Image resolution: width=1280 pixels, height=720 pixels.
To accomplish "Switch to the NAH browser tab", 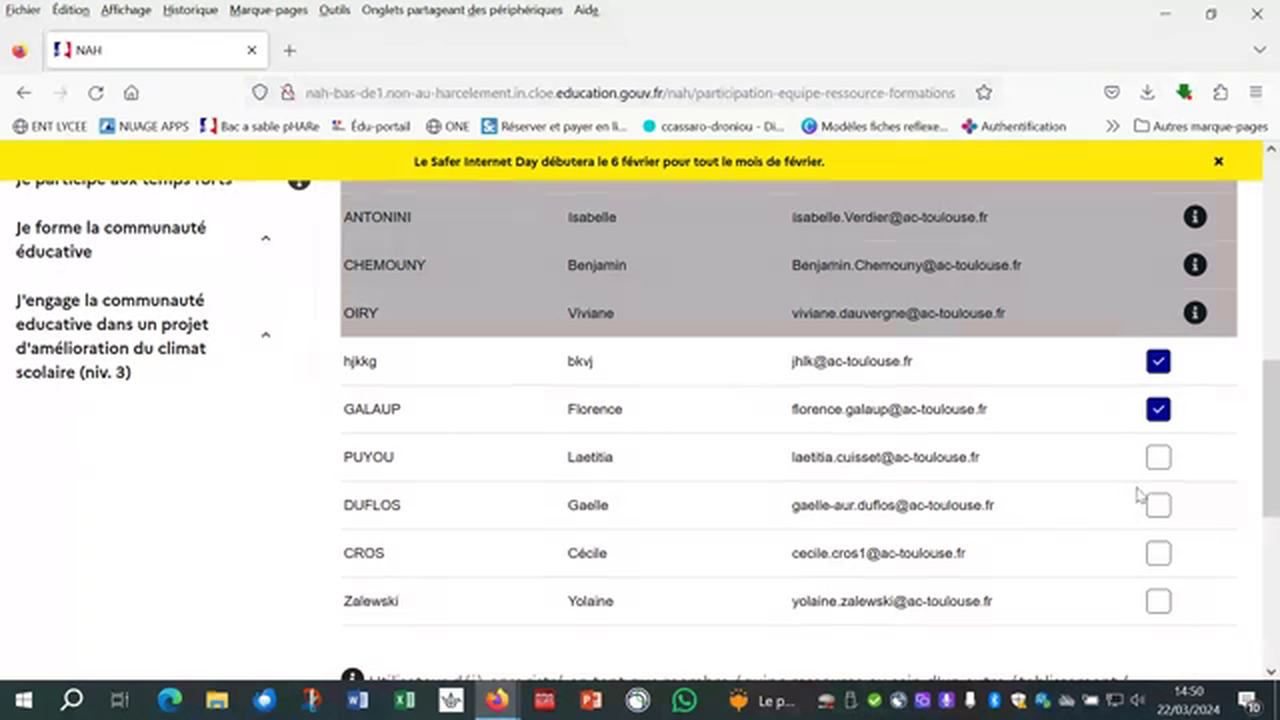I will pyautogui.click(x=150, y=50).
